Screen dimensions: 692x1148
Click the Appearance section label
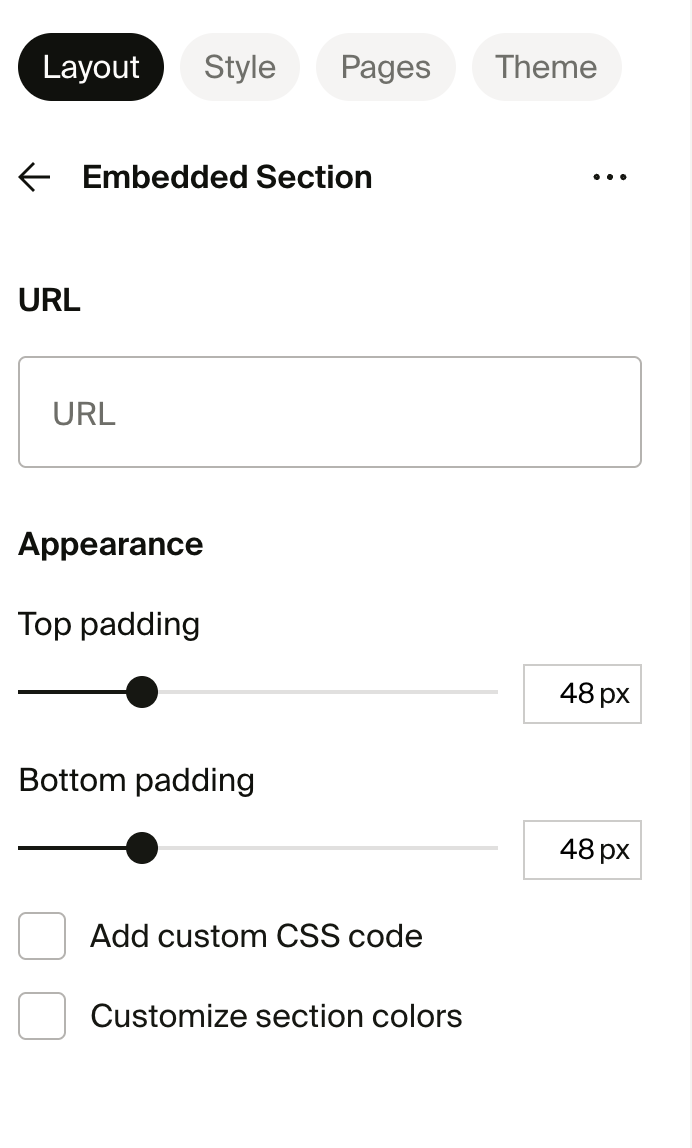pos(110,543)
